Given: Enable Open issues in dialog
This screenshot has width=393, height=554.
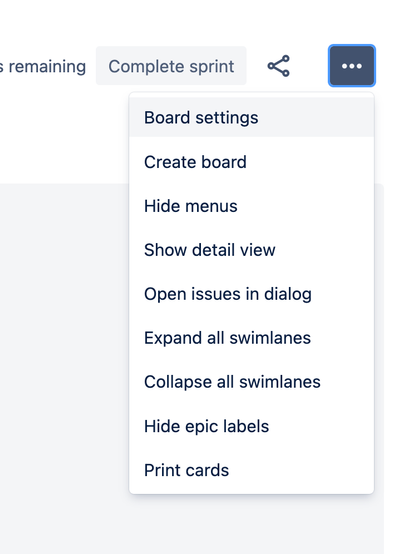Looking at the screenshot, I should [x=252, y=294].
